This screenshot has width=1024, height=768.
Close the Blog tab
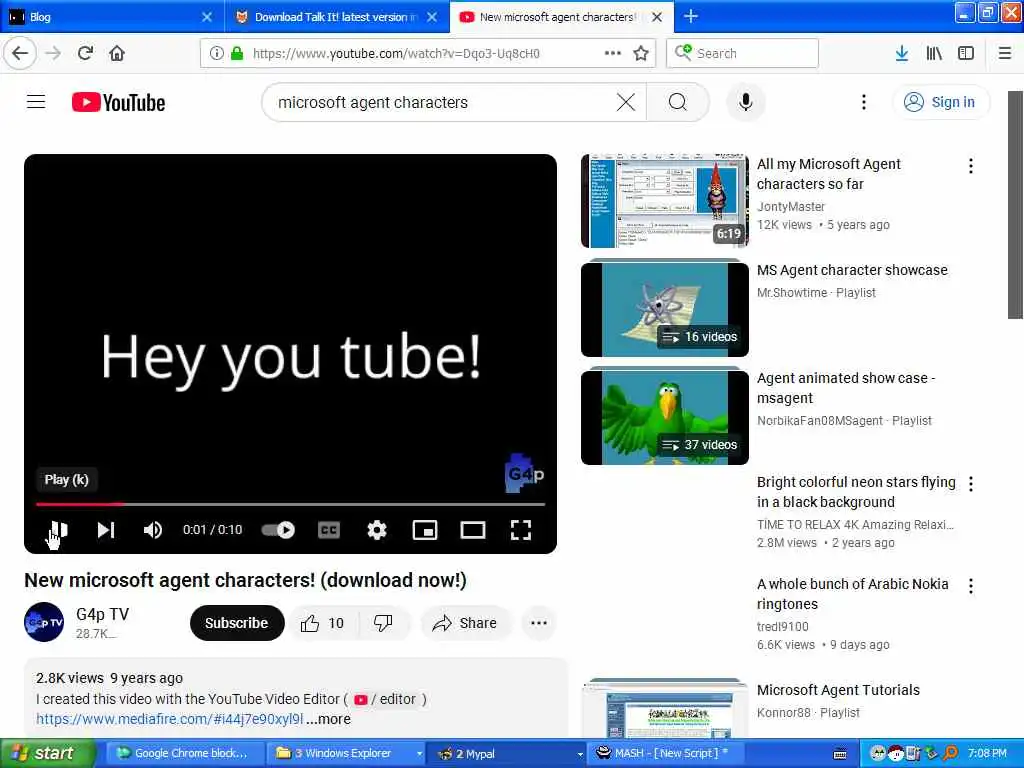207,17
